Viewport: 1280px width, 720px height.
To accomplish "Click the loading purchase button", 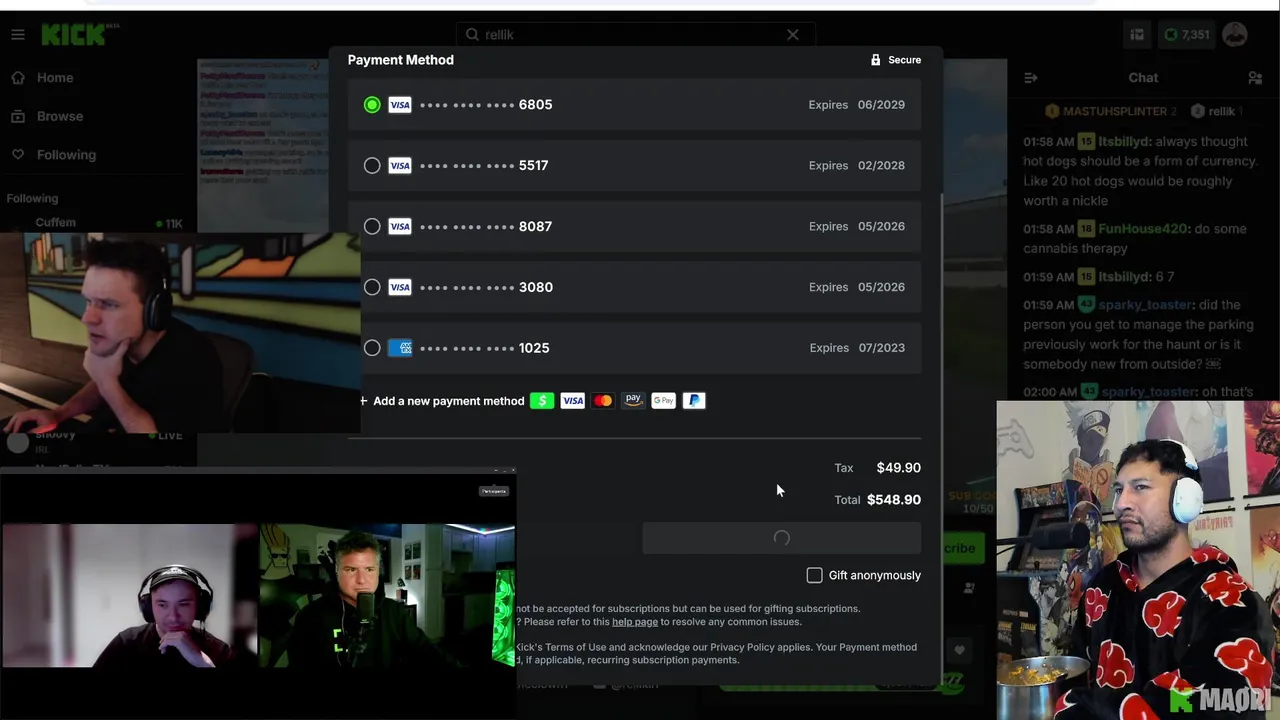I will pyautogui.click(x=781, y=538).
